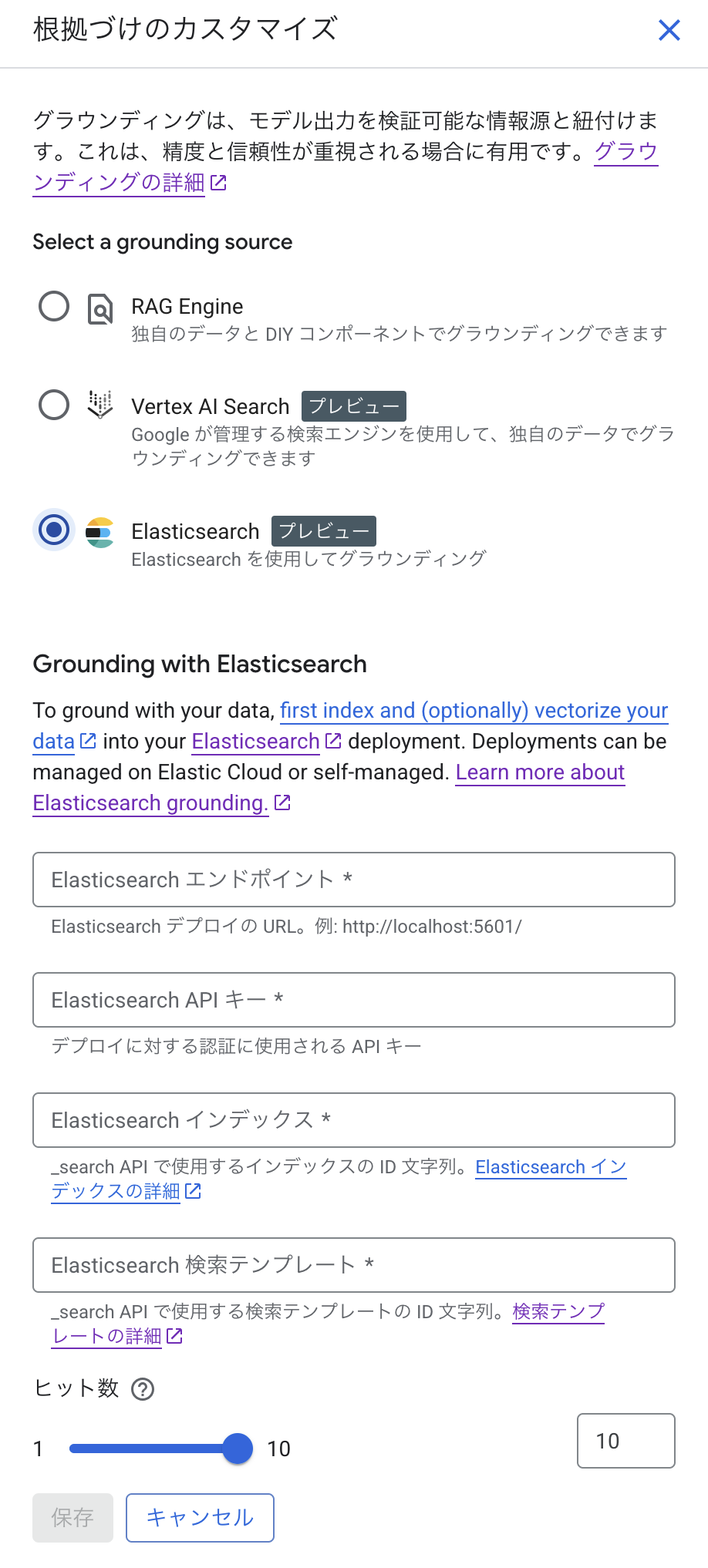The height and width of the screenshot is (1568, 708).
Task: Click the ヒット数 number box showing 10
Action: (x=626, y=1441)
